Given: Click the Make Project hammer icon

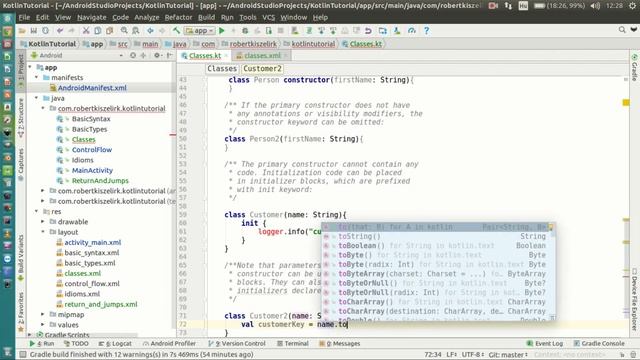Looking at the screenshot, I should point(176,31).
